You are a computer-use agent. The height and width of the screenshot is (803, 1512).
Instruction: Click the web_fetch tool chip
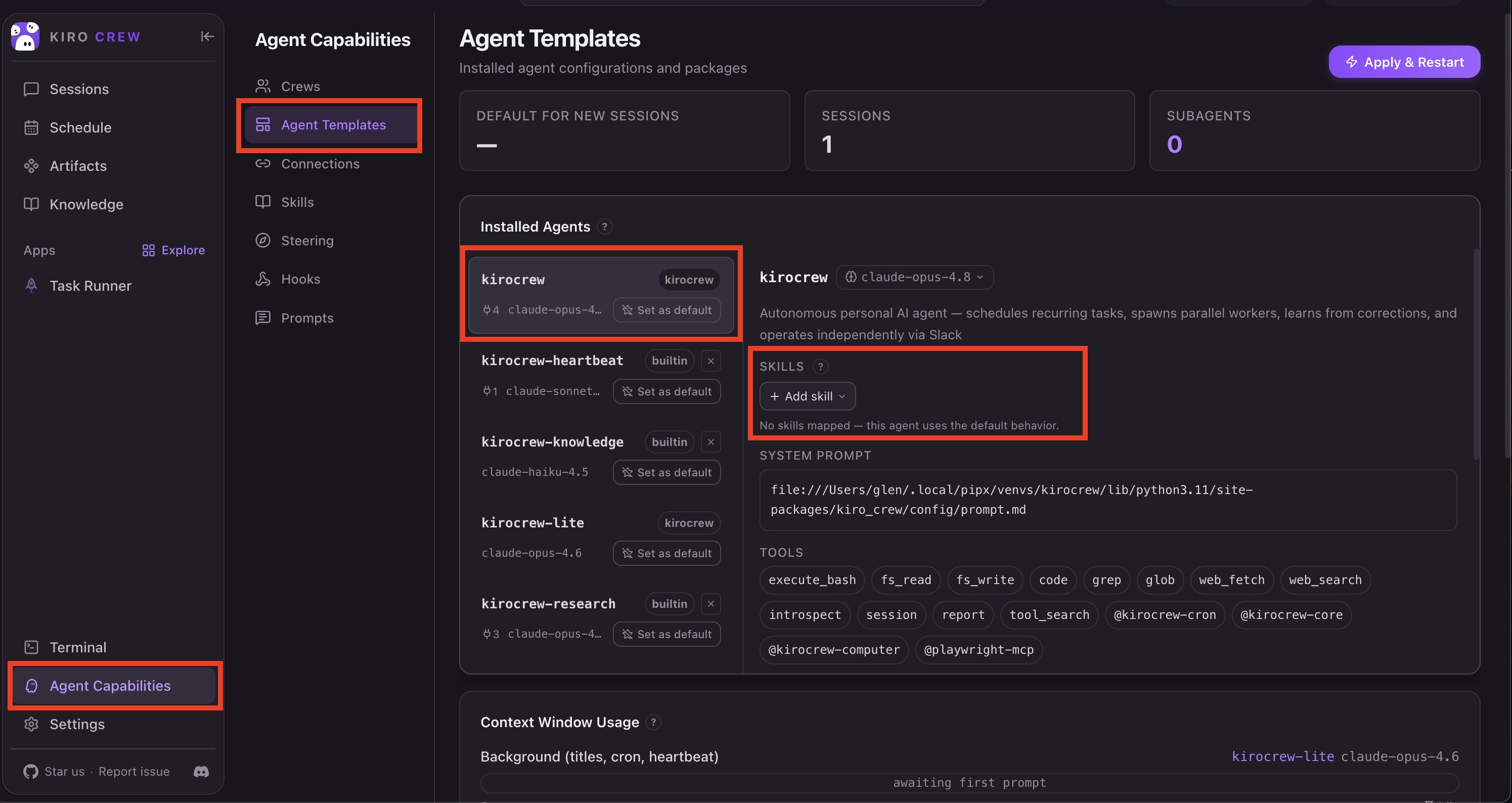pyautogui.click(x=1232, y=580)
